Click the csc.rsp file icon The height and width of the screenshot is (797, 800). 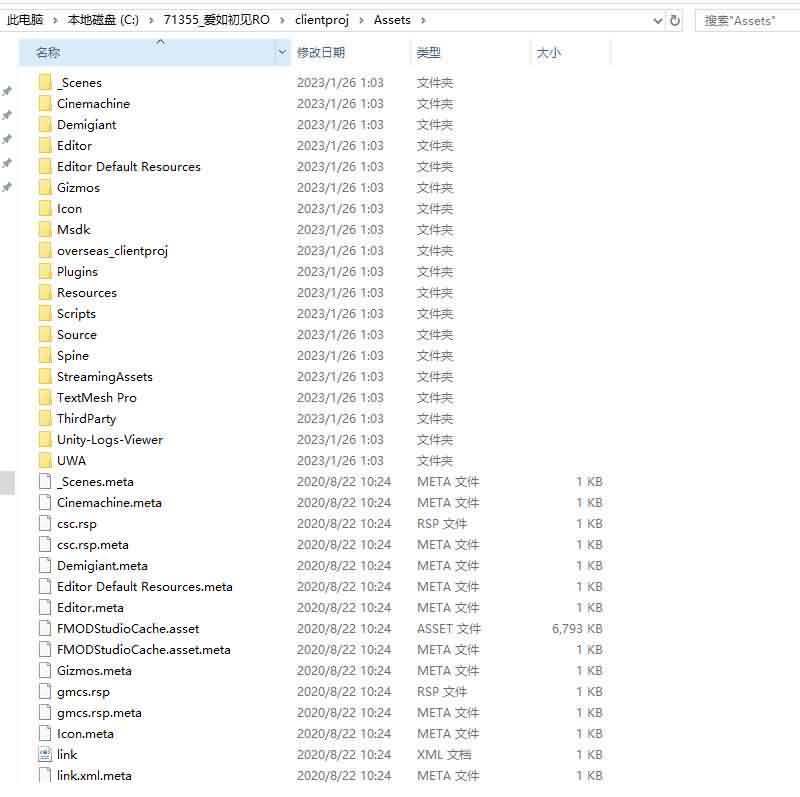44,524
